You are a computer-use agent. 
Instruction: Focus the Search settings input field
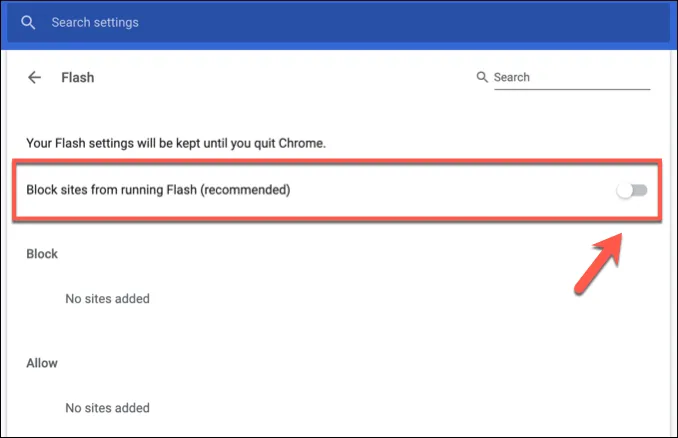(200, 22)
